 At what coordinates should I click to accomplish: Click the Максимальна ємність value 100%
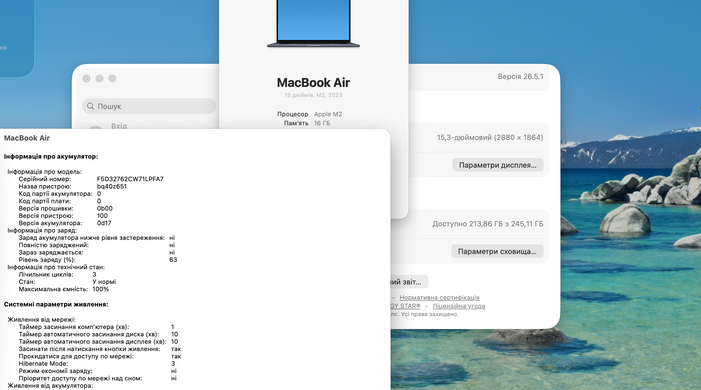(x=101, y=289)
